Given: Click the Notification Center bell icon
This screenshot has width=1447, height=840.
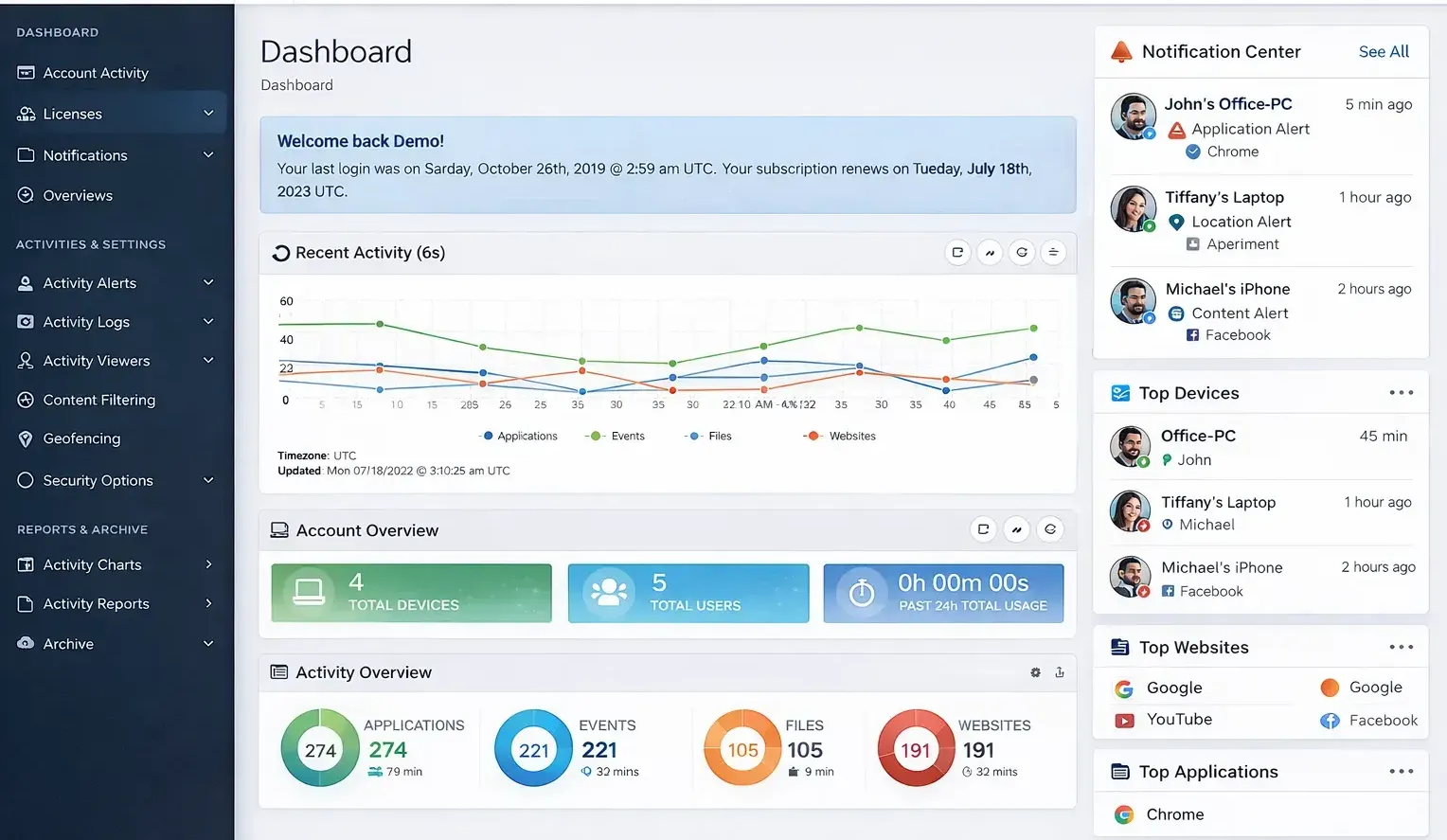Looking at the screenshot, I should pyautogui.click(x=1121, y=52).
